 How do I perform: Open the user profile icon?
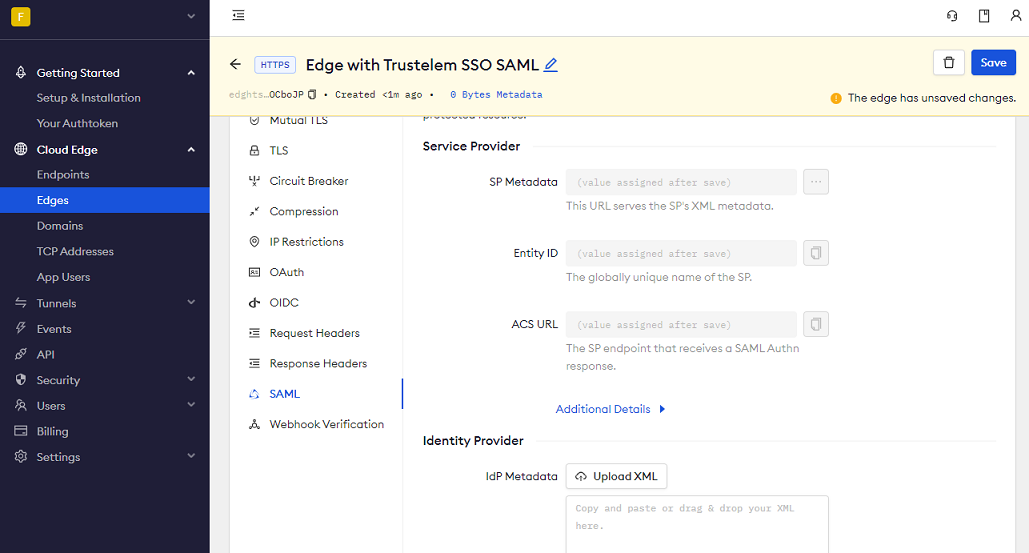(1015, 16)
